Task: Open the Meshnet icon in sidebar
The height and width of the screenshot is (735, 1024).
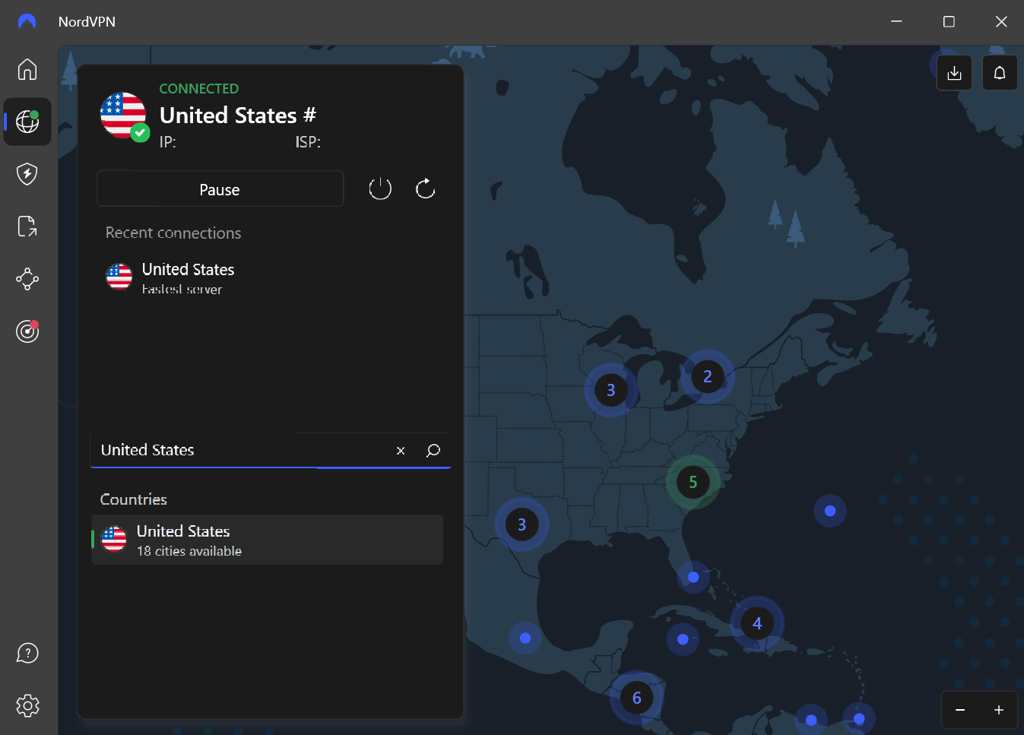Action: tap(27, 279)
